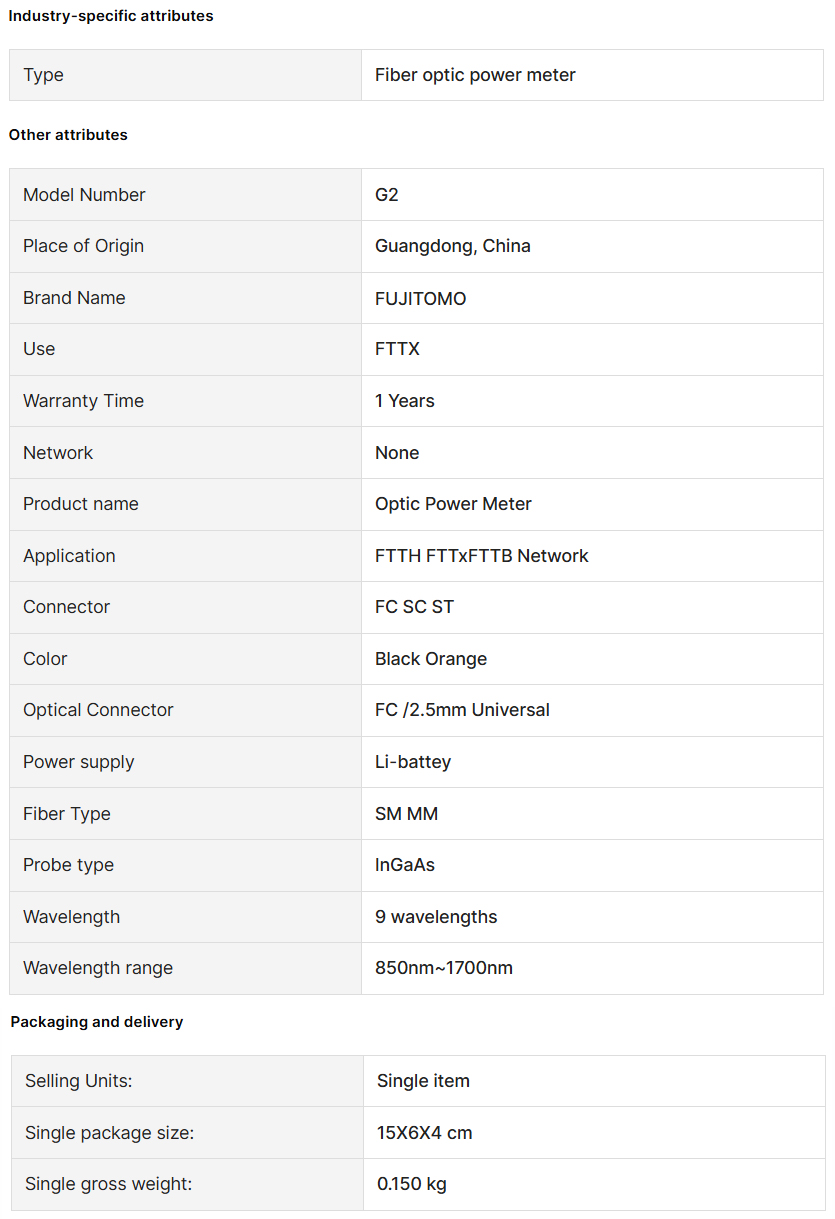Image resolution: width=835 pixels, height=1219 pixels.
Task: Click the Model Number label cell
Action: (84, 195)
